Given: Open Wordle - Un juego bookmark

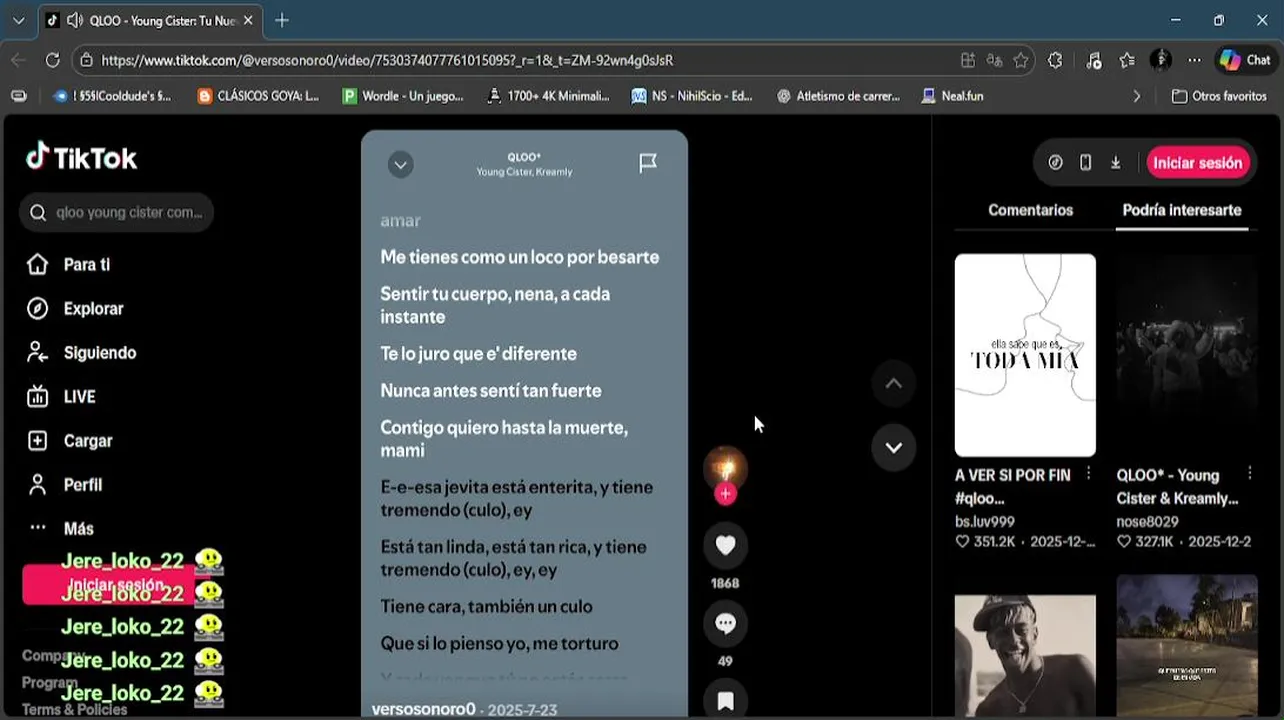Looking at the screenshot, I should tap(404, 96).
